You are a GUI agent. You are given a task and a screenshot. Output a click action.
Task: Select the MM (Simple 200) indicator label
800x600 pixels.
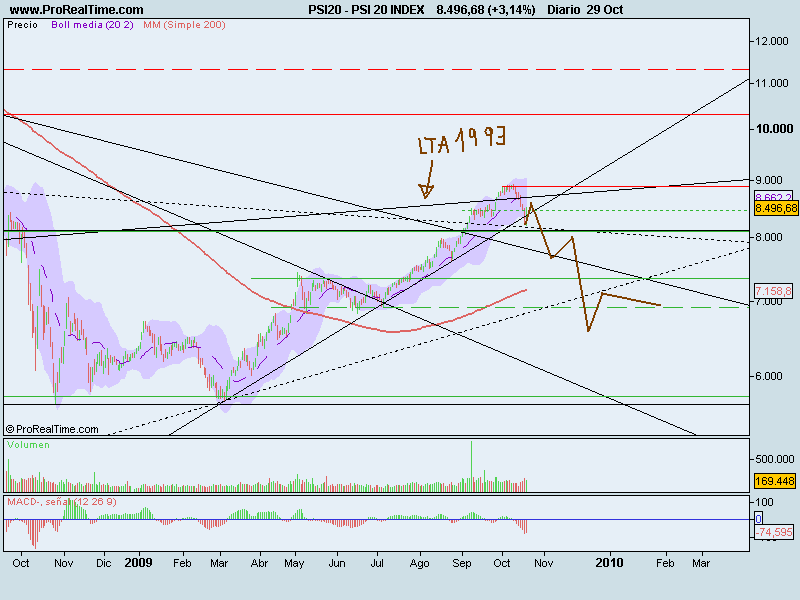tap(184, 25)
